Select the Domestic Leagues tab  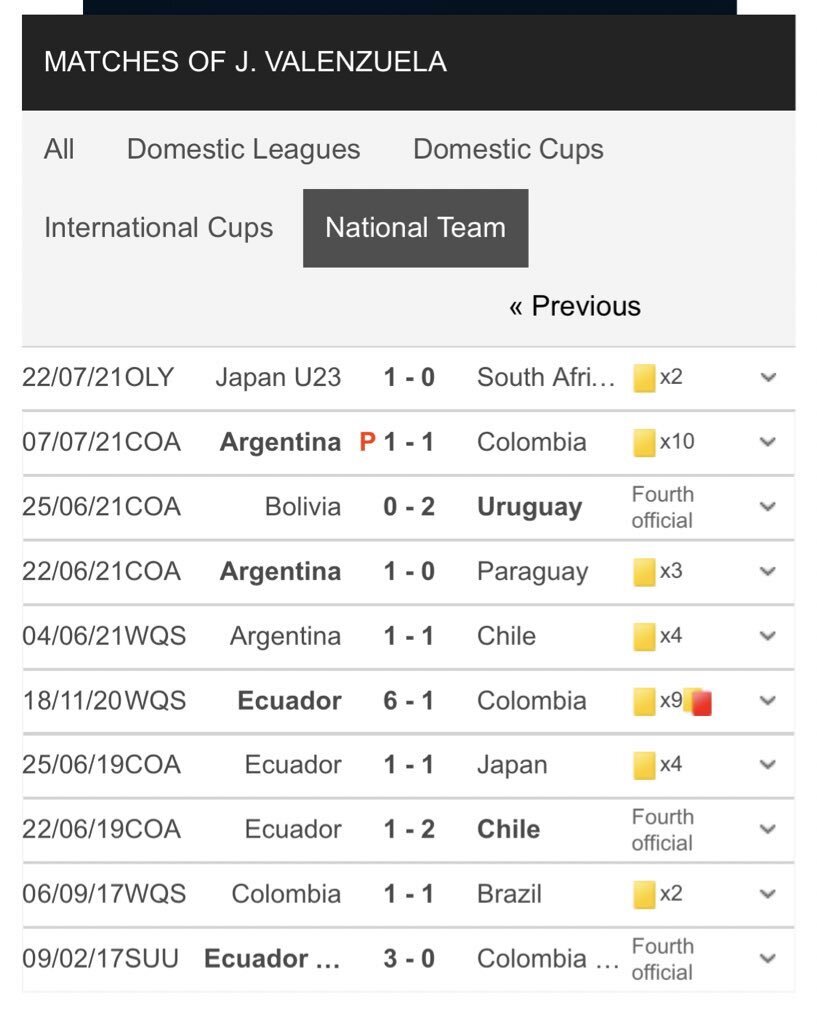click(x=243, y=149)
